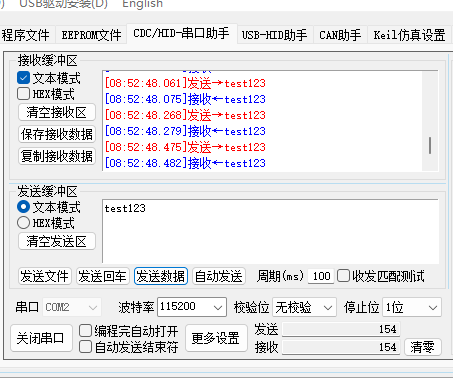453x382 pixels.
Task: Switch language via English menu
Action: coord(142,4)
